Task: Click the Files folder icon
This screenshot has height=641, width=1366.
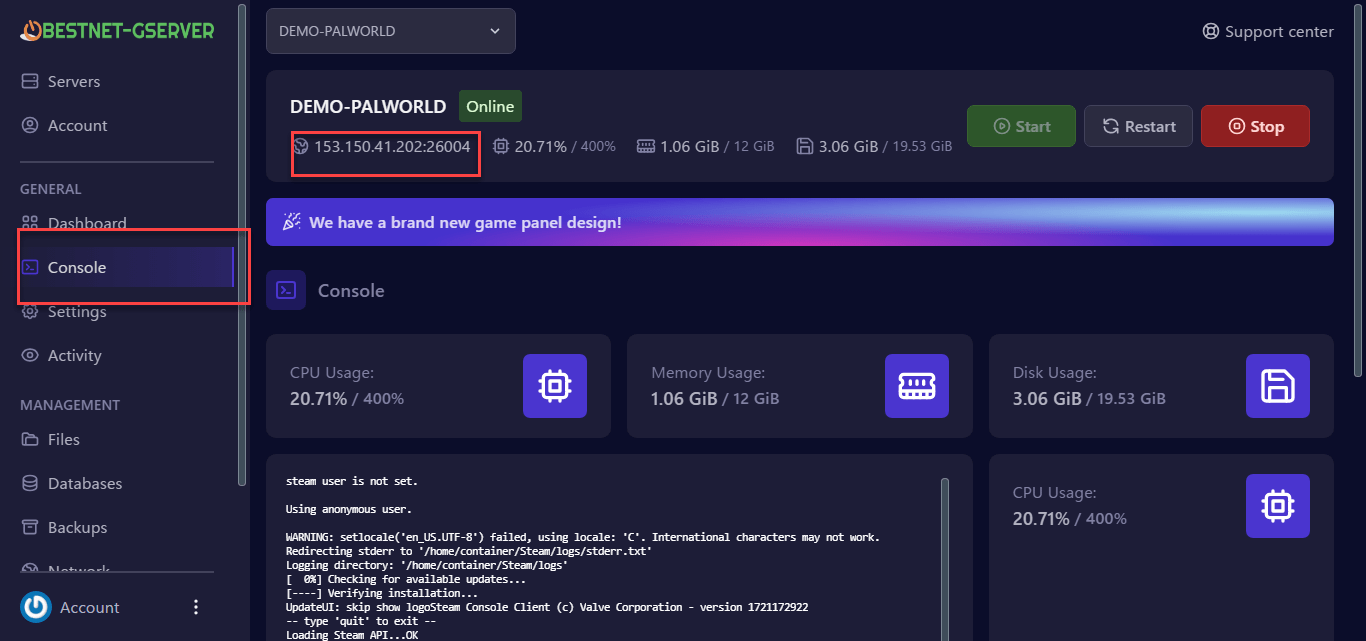Action: tap(30, 439)
